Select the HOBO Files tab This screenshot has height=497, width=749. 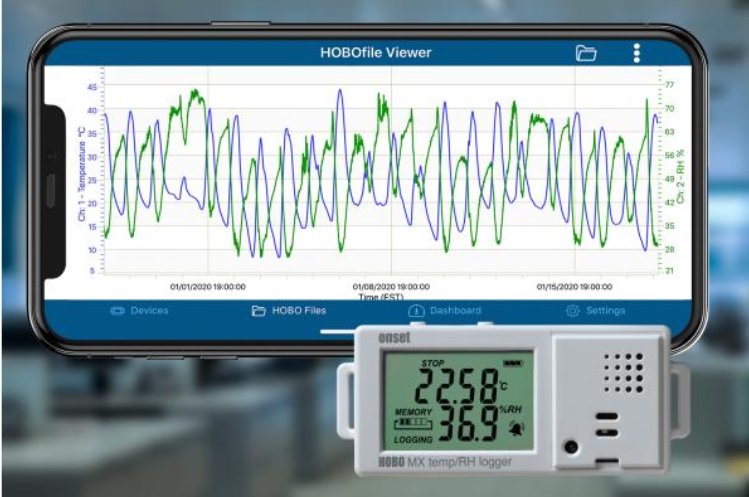[x=288, y=311]
